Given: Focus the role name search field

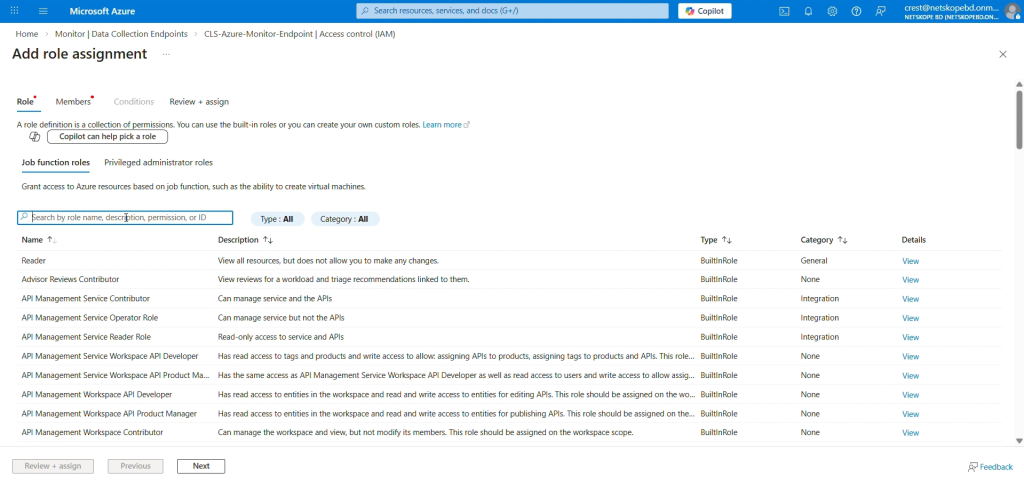Looking at the screenshot, I should [125, 217].
